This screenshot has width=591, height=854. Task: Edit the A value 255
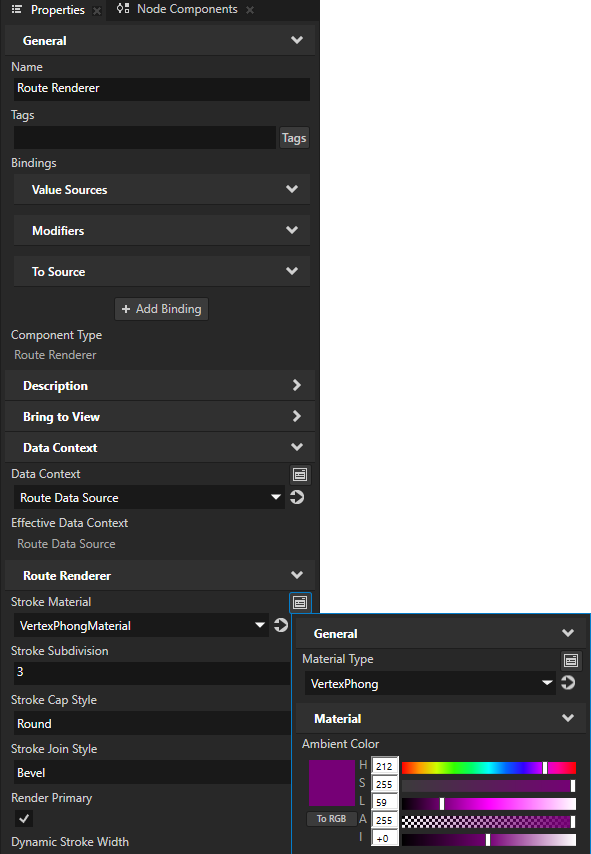point(385,820)
